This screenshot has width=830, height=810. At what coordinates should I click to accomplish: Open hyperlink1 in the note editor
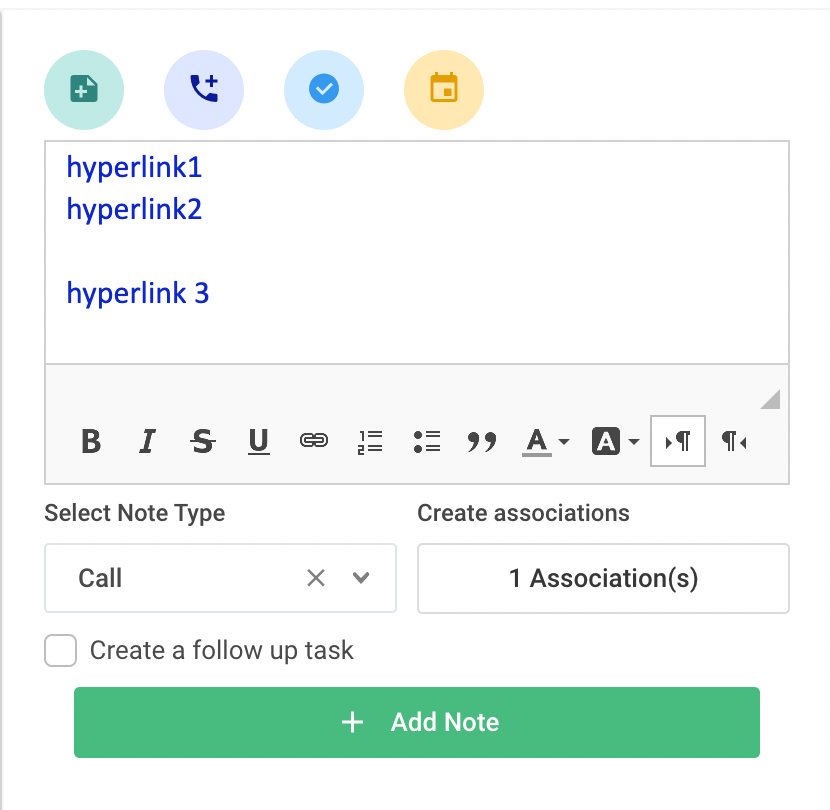click(x=133, y=167)
